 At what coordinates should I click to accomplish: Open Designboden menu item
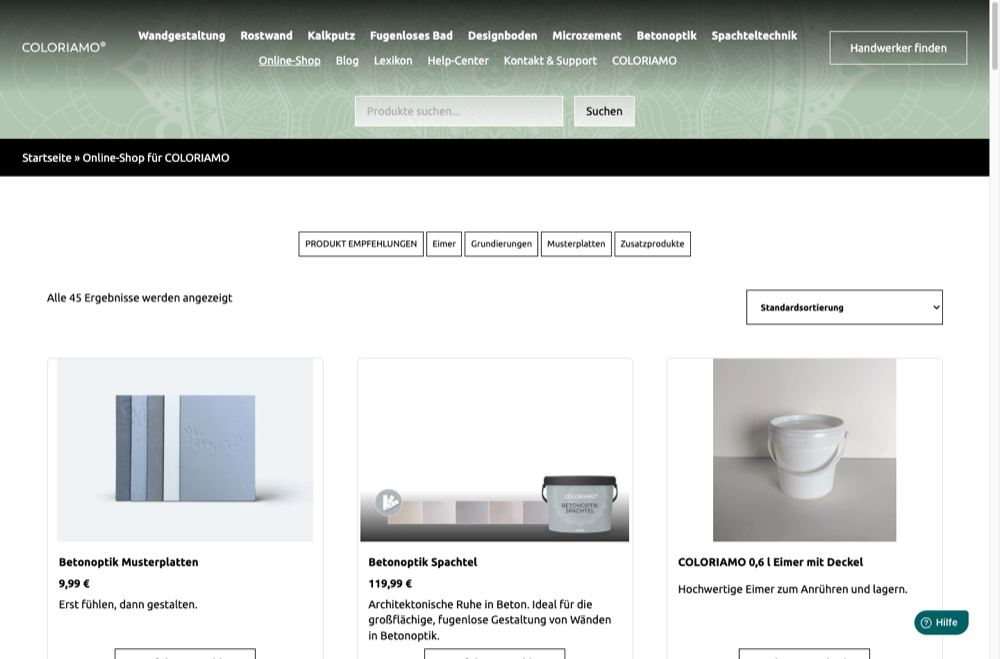click(x=503, y=36)
